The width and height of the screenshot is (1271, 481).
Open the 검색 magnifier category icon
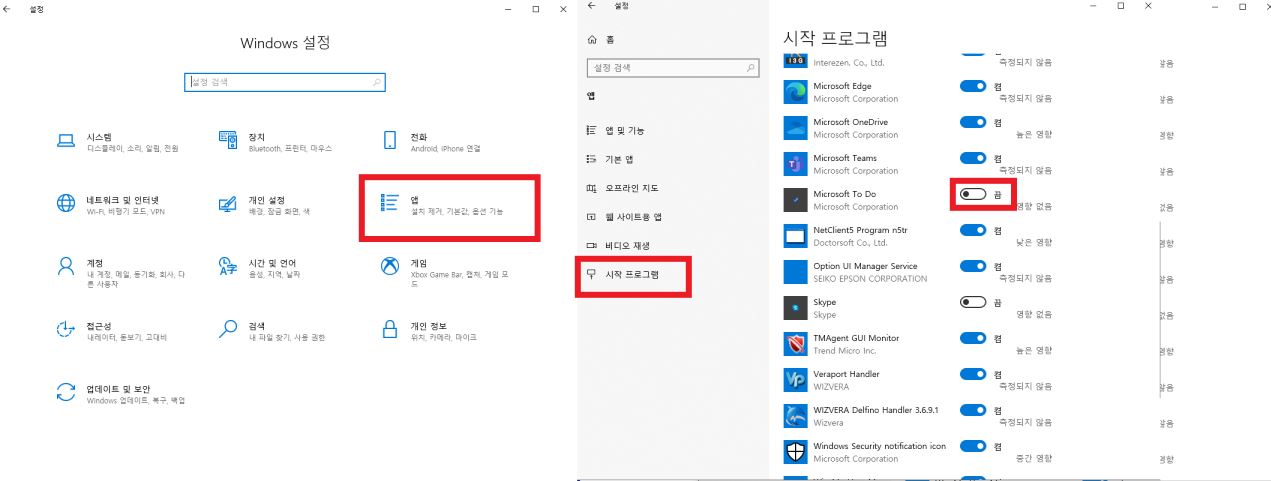tap(228, 329)
